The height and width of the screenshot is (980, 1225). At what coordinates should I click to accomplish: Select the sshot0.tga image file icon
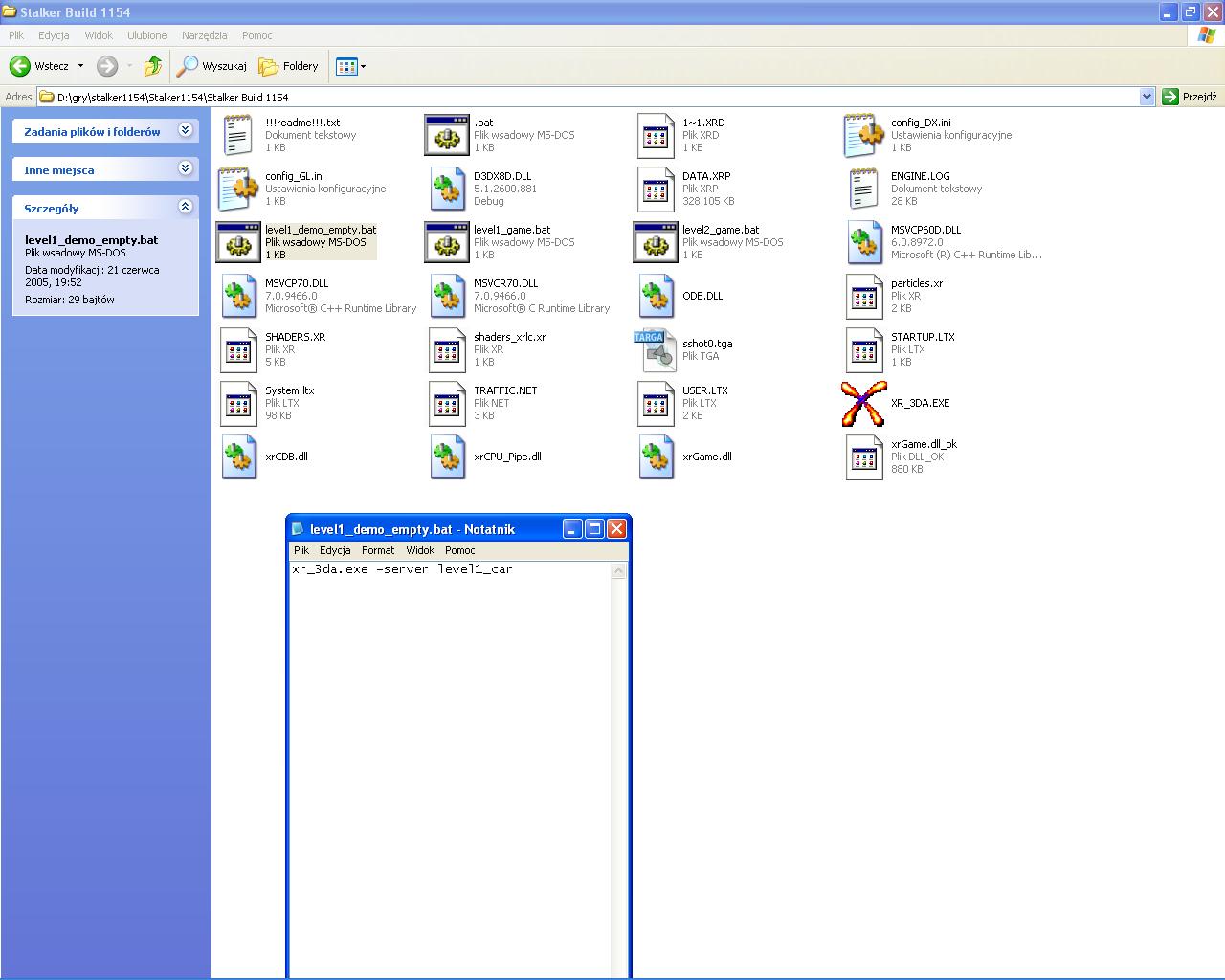tap(655, 349)
